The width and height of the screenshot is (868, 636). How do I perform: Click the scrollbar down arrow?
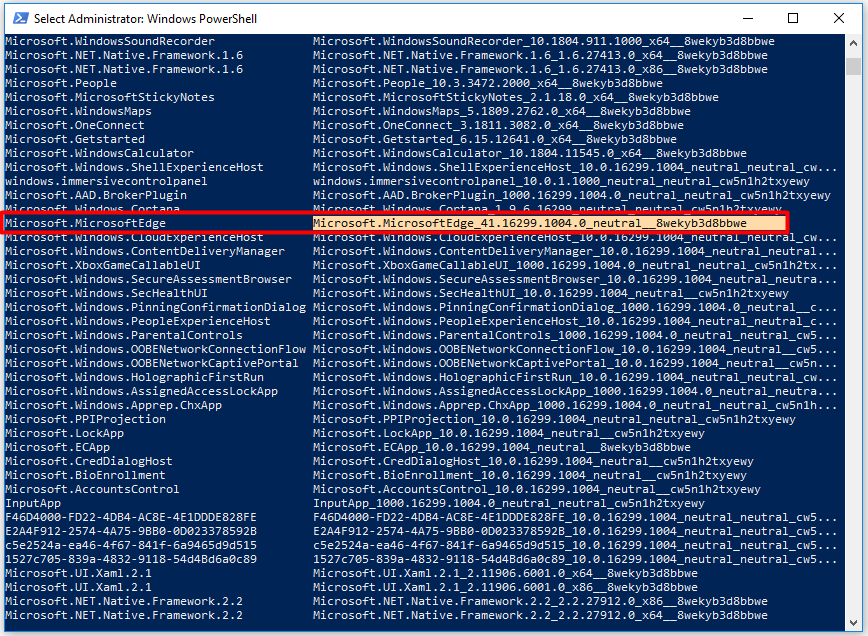point(853,623)
